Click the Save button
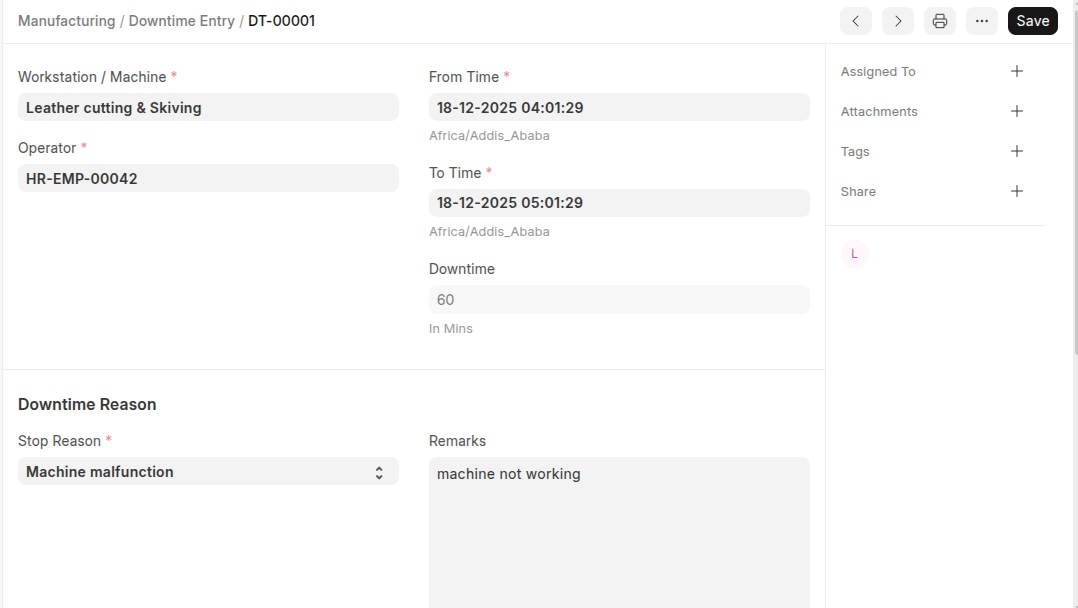 click(1032, 21)
